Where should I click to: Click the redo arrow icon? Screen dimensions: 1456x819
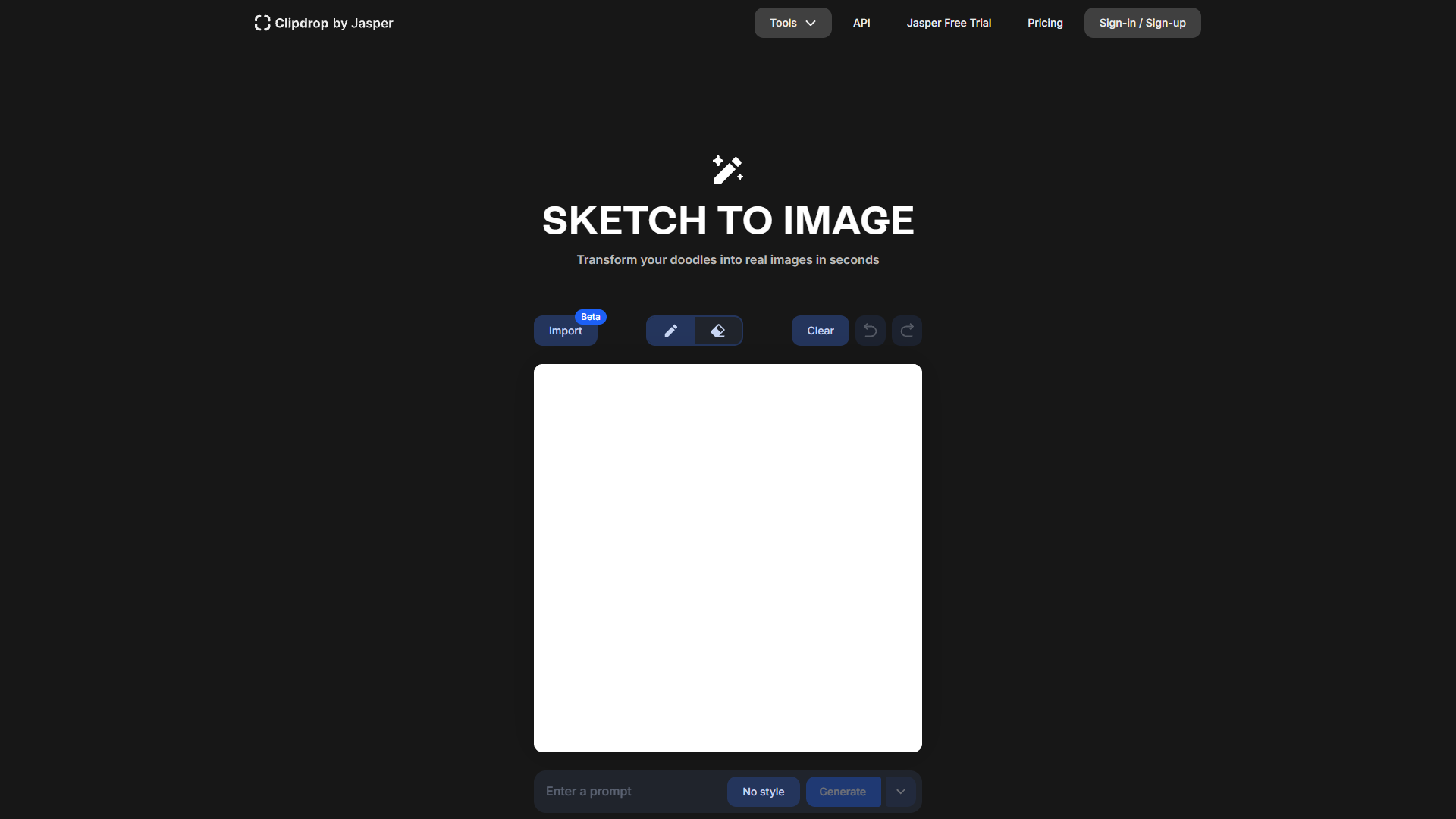click(906, 331)
